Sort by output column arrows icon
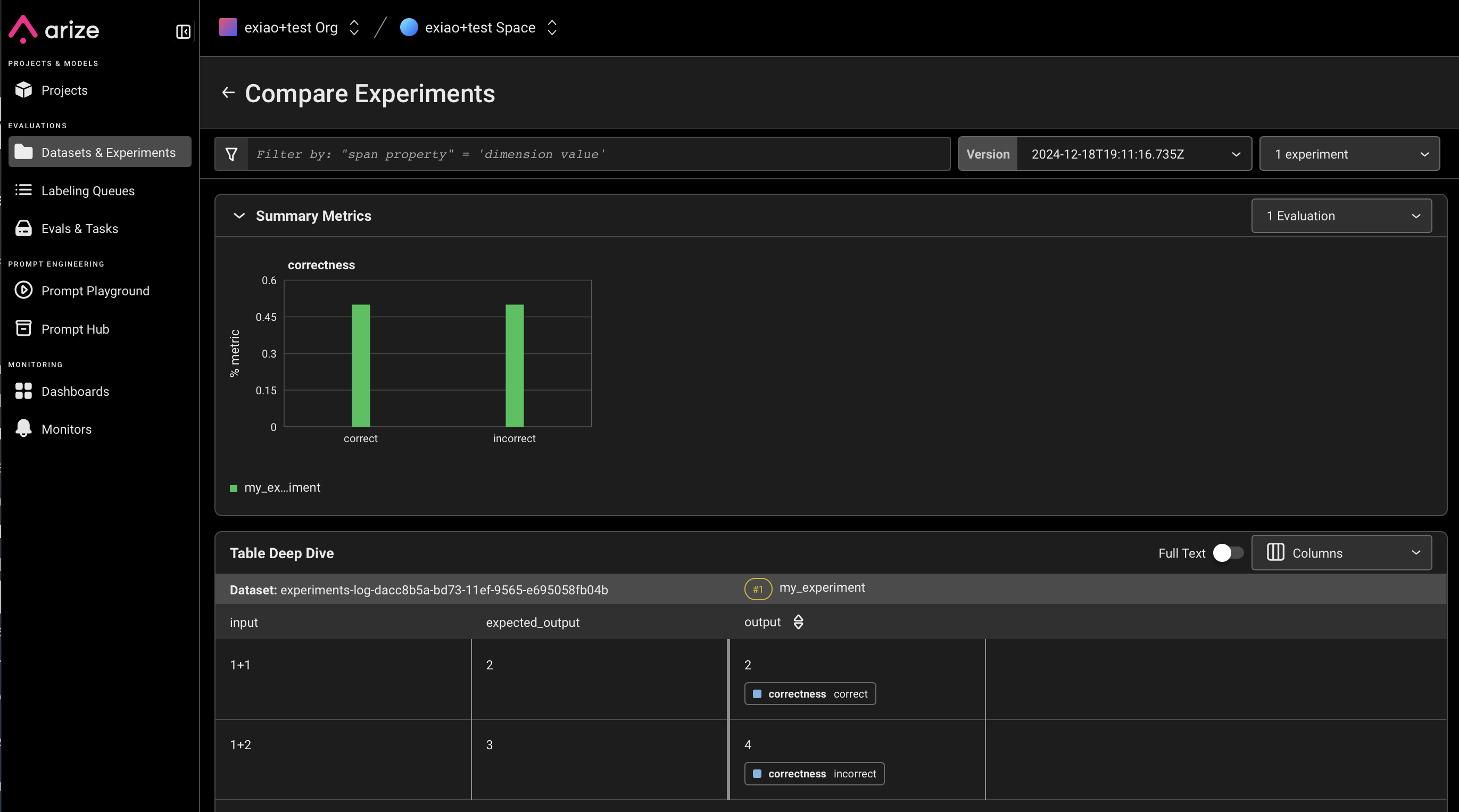The image size is (1459, 812). click(x=798, y=622)
